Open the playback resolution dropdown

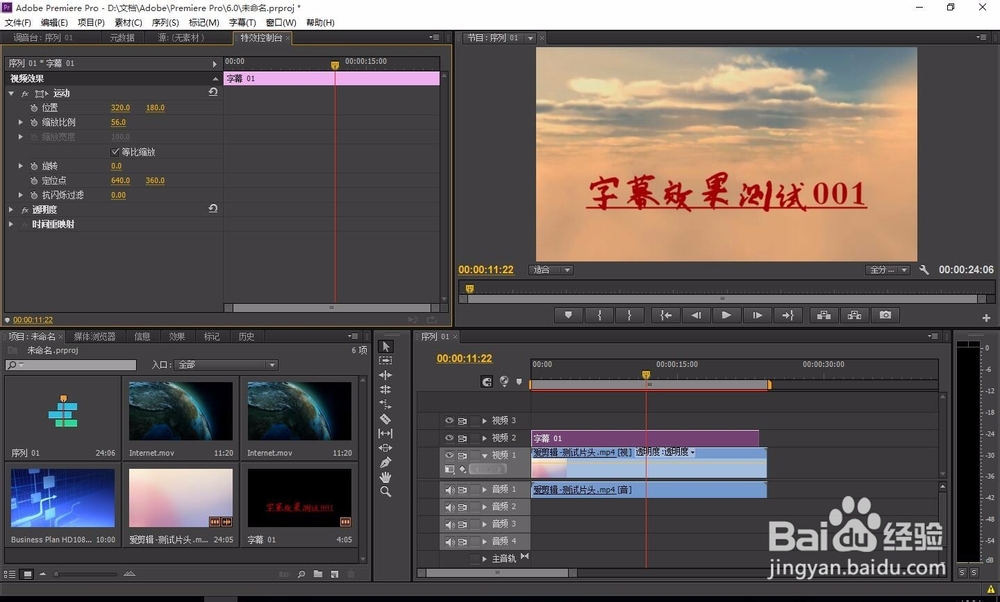pyautogui.click(x=887, y=270)
